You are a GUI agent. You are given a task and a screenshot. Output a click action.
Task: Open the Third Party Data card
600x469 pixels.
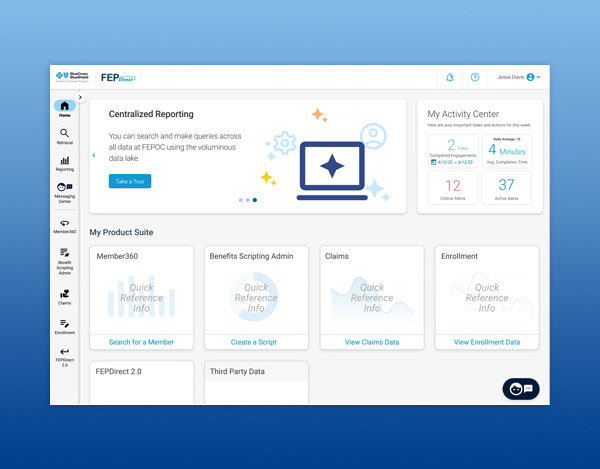pos(256,383)
